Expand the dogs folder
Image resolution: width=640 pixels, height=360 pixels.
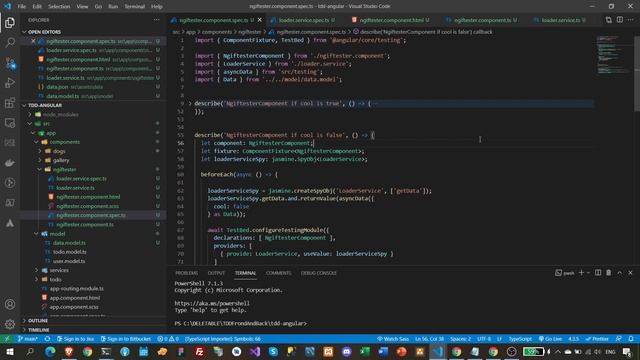[40, 151]
